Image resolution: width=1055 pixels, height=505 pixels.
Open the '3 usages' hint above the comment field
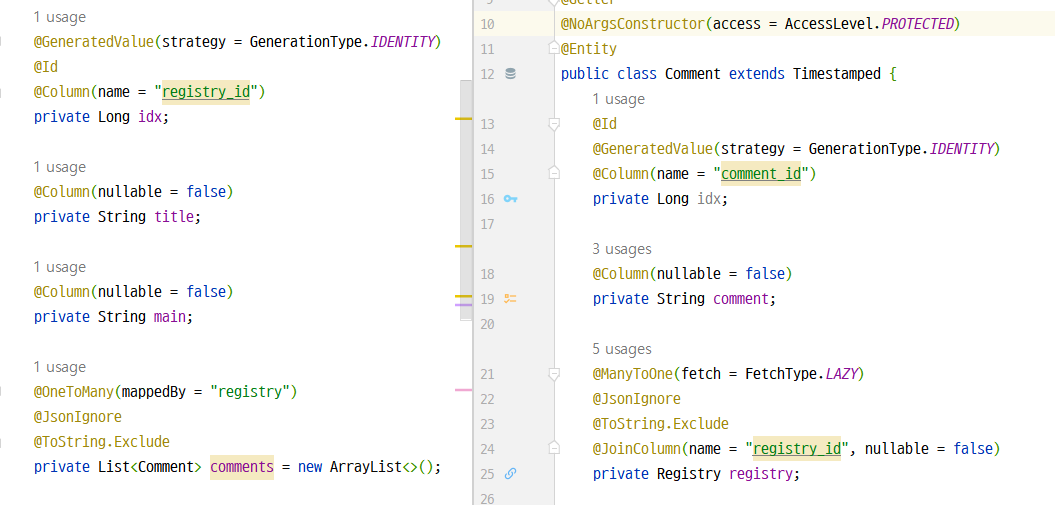(x=622, y=249)
